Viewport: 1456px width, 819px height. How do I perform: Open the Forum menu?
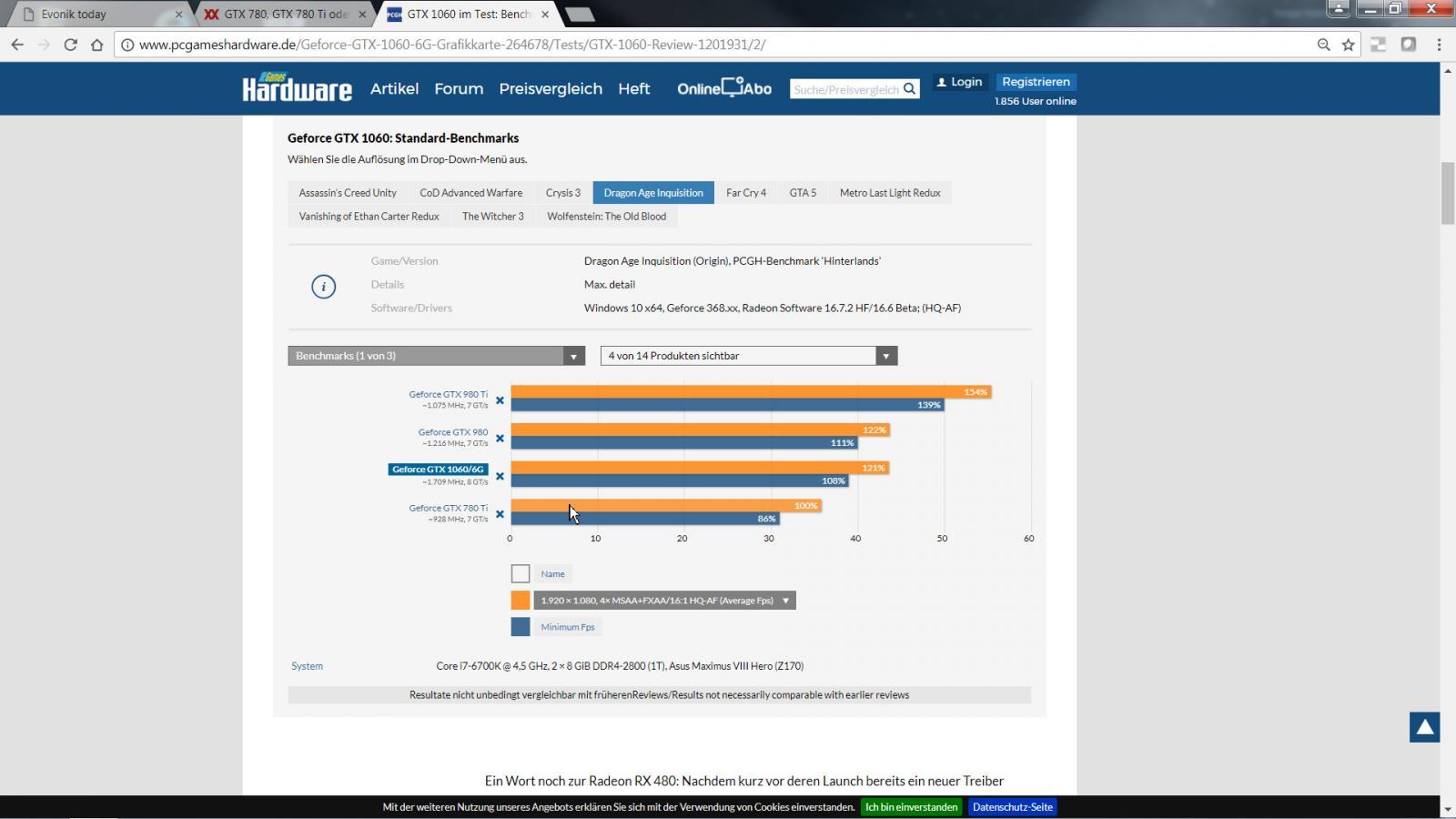point(459,88)
